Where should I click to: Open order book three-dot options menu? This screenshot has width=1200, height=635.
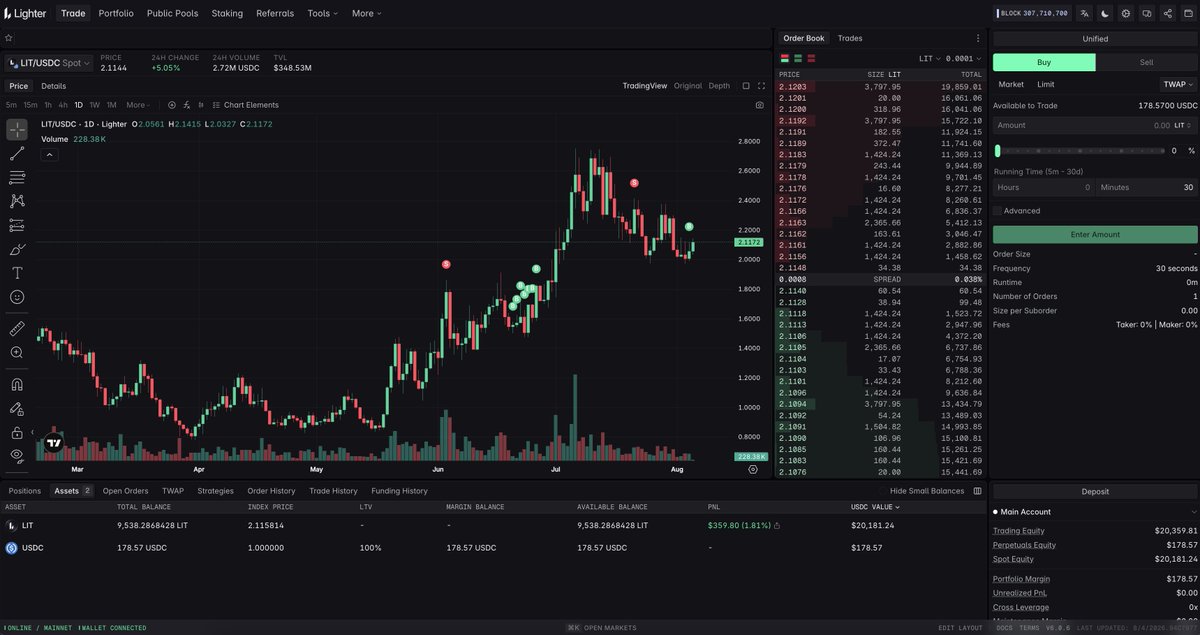[x=978, y=38]
